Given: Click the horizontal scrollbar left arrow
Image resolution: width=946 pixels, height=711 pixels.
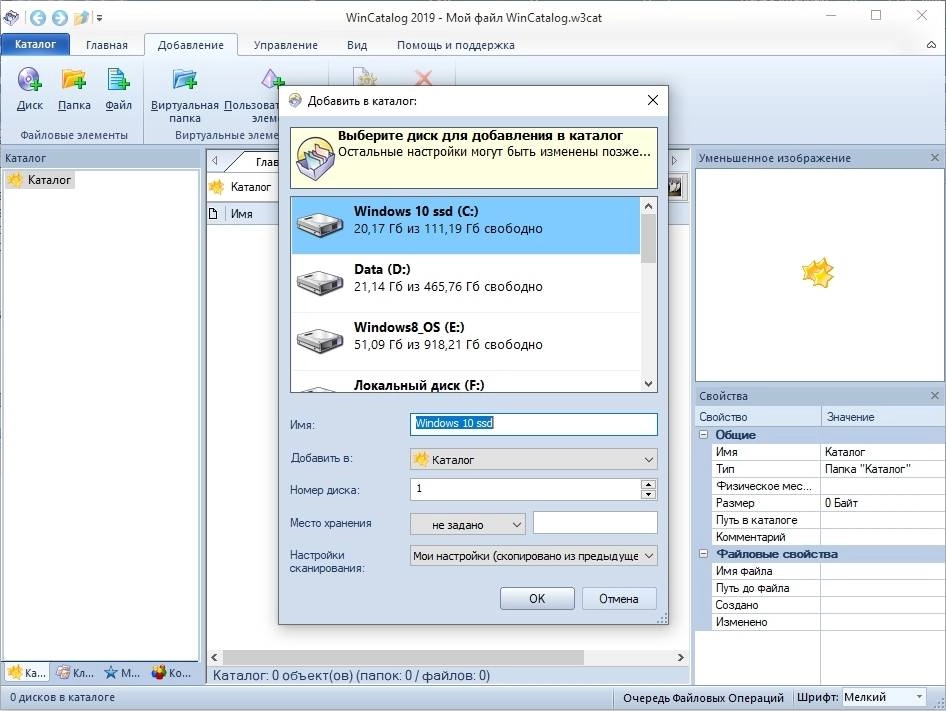Looking at the screenshot, I should [214, 657].
